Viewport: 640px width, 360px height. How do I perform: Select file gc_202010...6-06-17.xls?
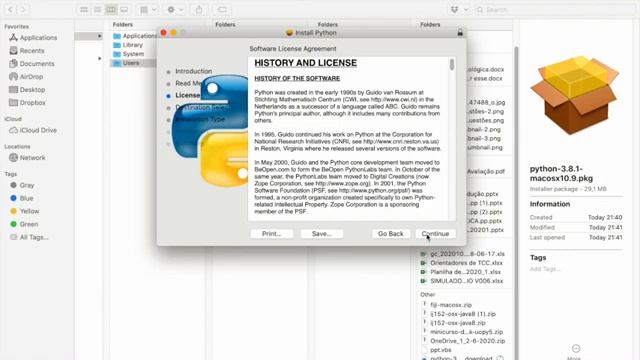(x=463, y=254)
